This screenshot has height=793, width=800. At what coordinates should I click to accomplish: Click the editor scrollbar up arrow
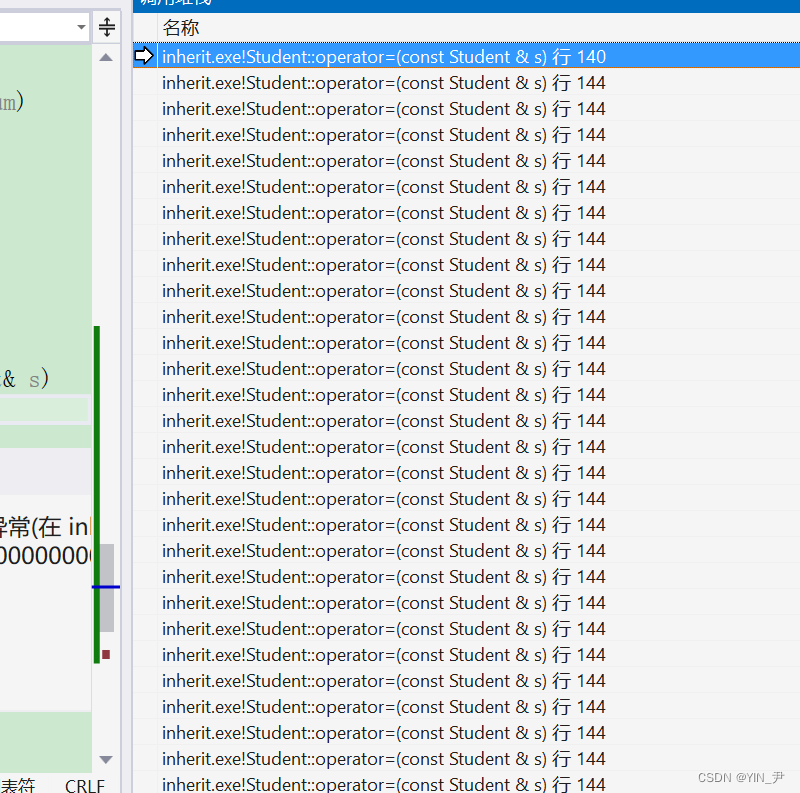[106, 57]
